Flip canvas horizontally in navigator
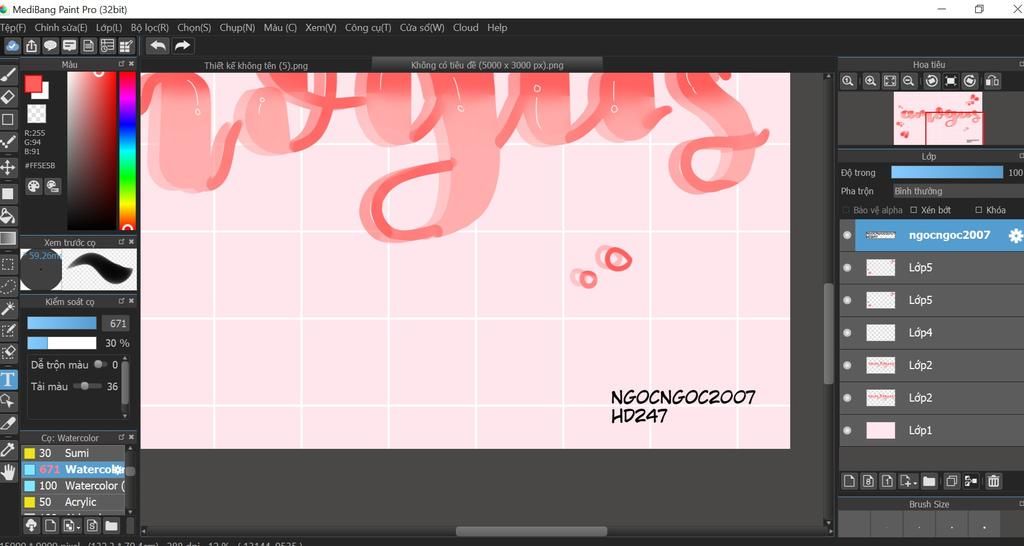The image size is (1024, 546). [x=991, y=81]
